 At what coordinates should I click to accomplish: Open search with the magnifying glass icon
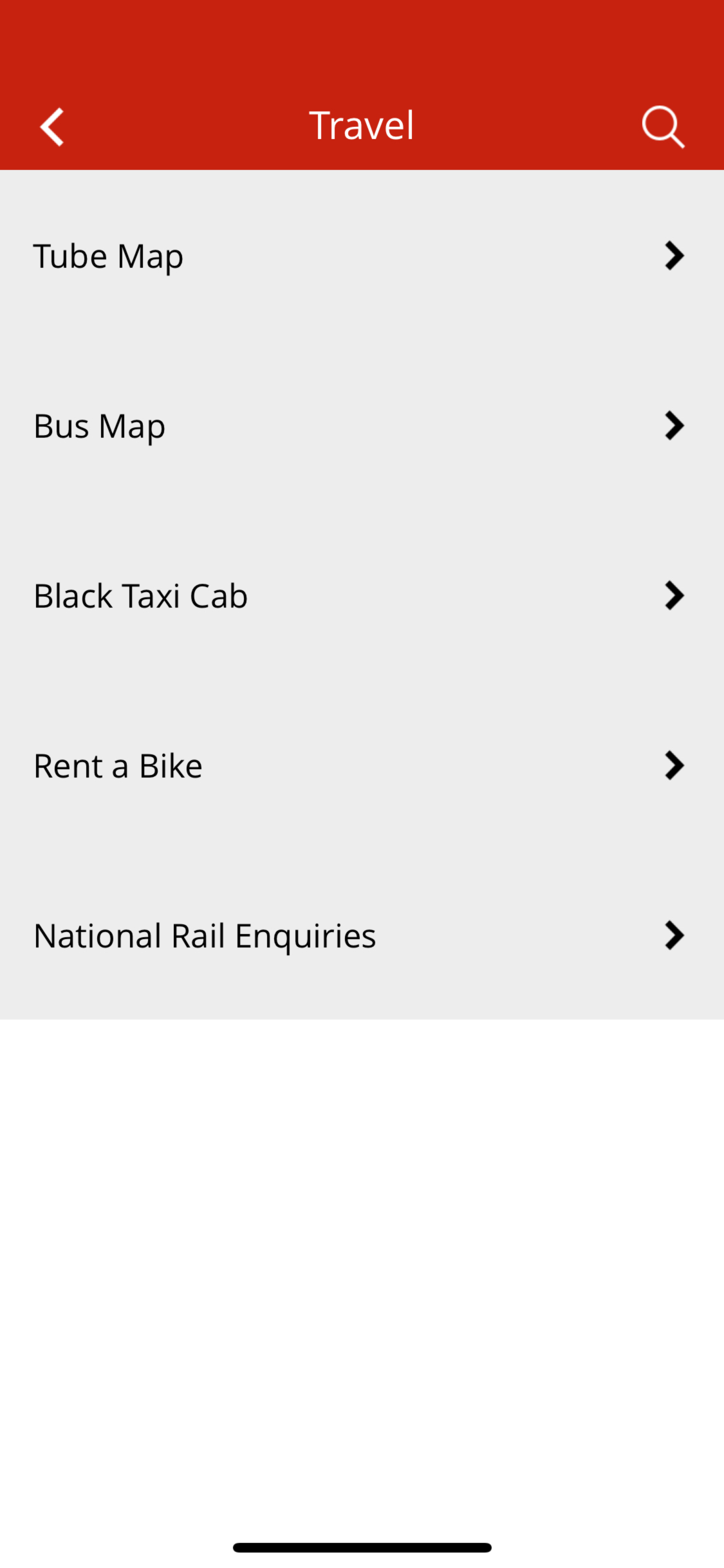(x=663, y=127)
